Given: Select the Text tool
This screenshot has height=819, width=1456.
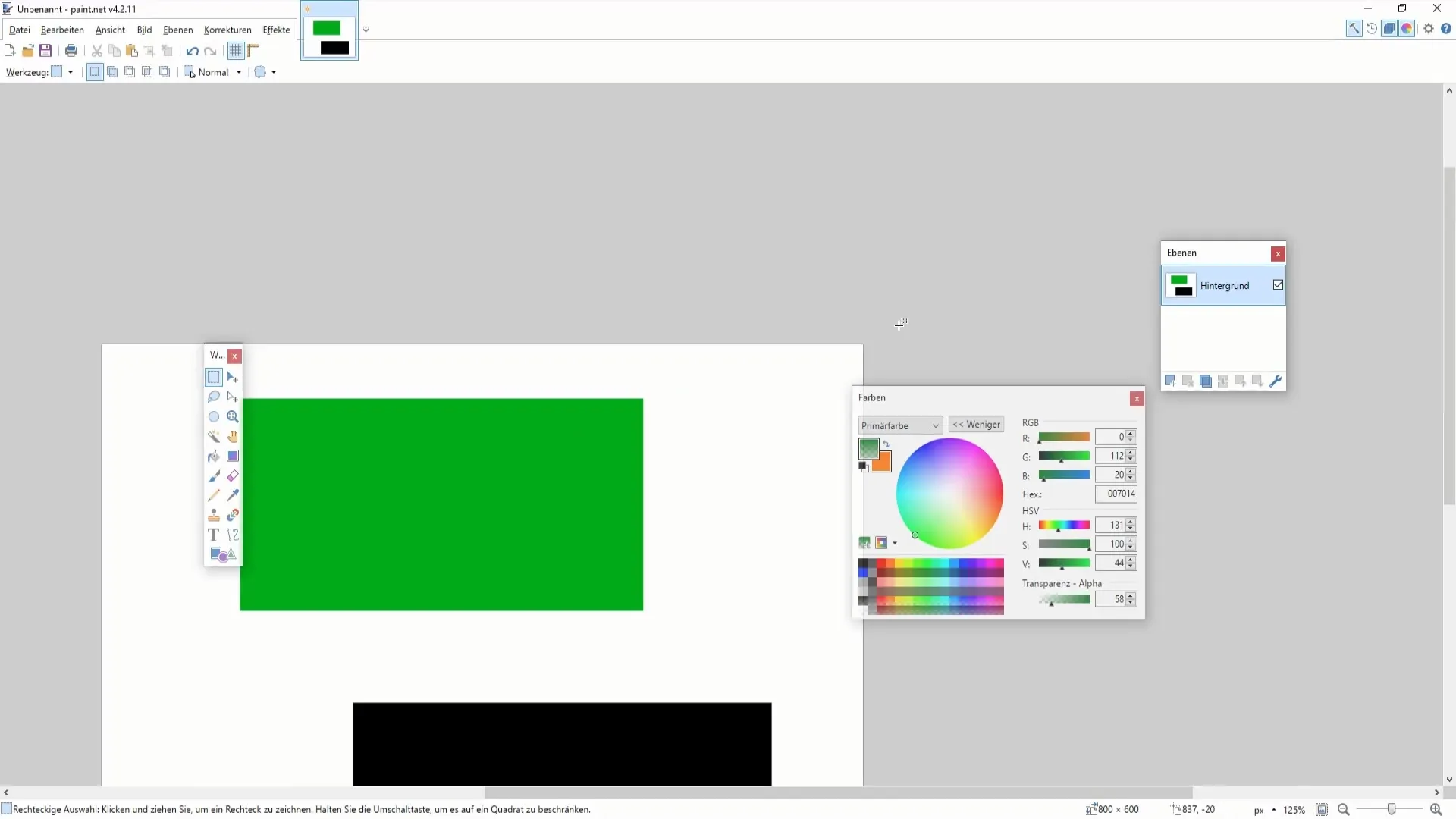Looking at the screenshot, I should [x=213, y=535].
